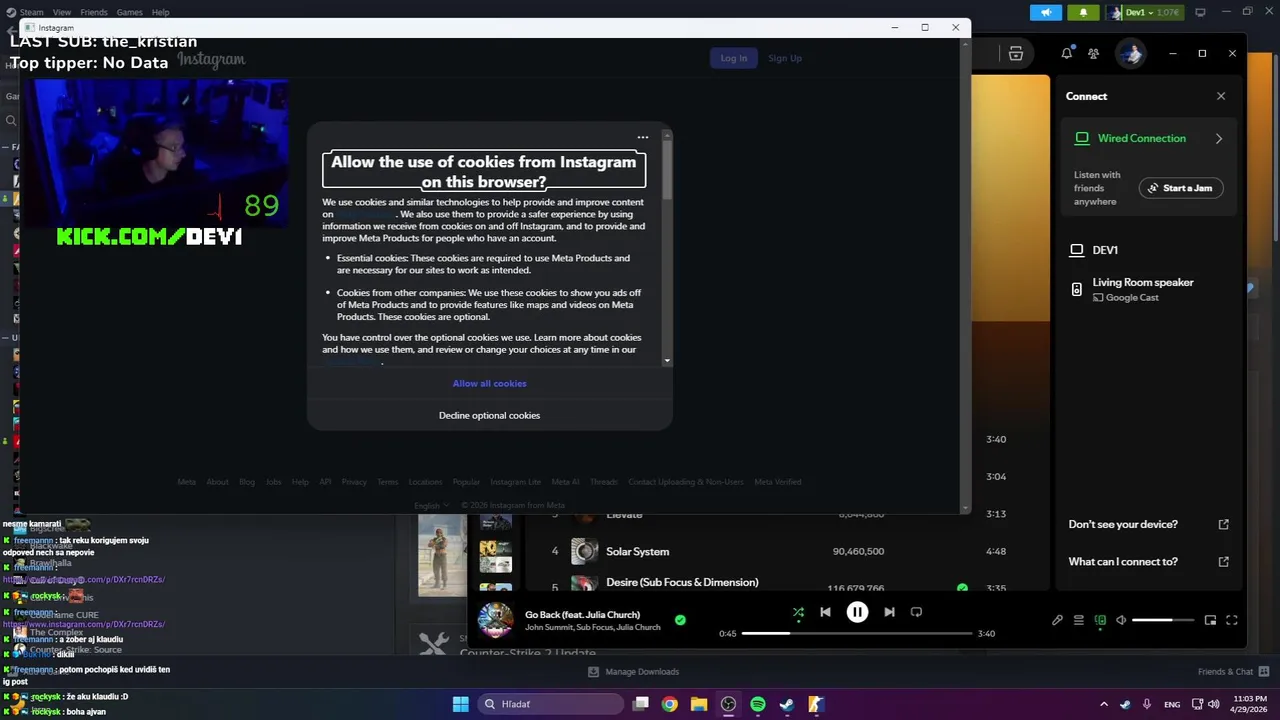Mute the Spotify volume speaker icon
This screenshot has width=1280, height=720.
click(1121, 620)
